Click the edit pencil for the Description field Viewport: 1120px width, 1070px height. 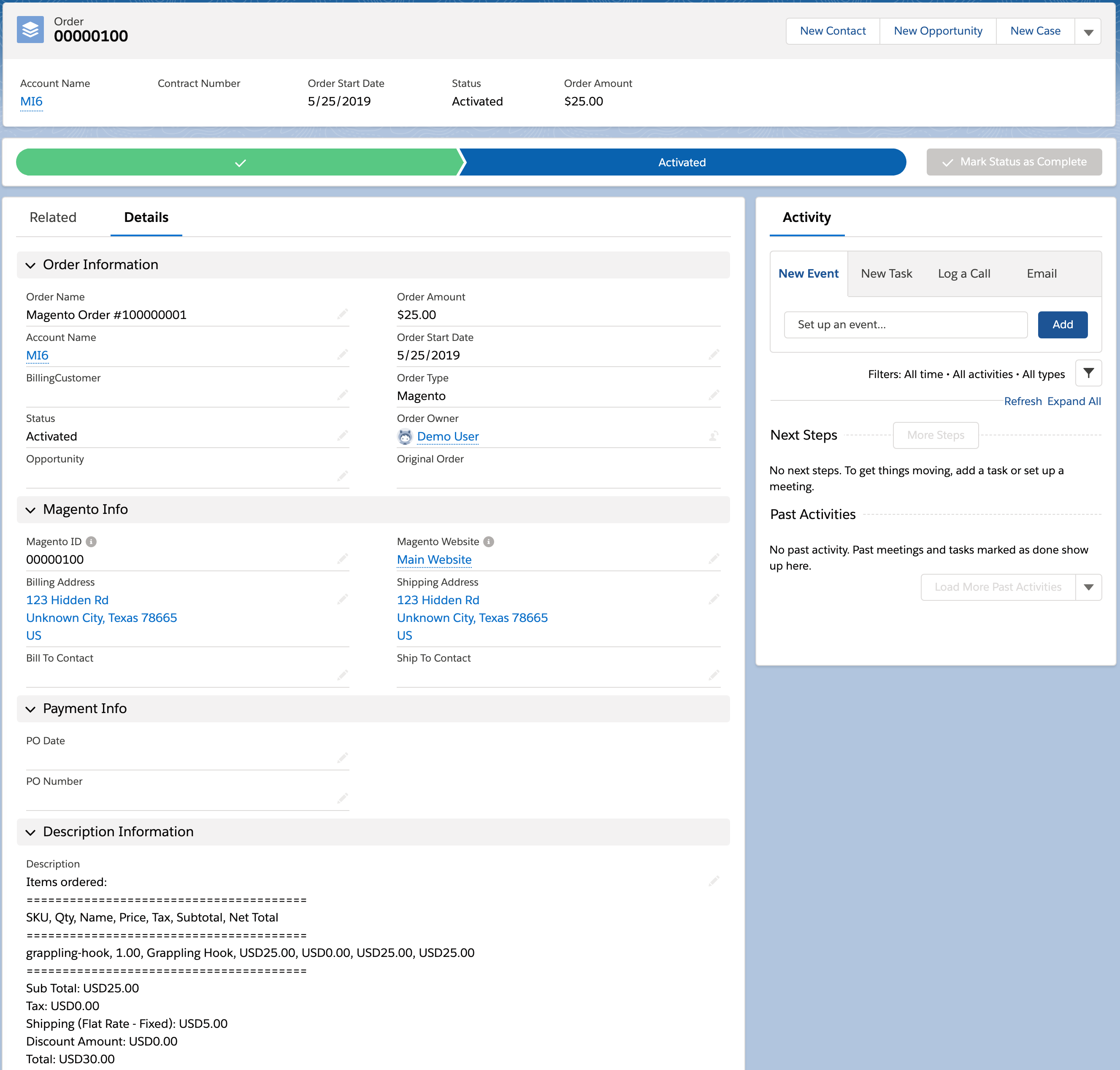[x=713, y=881]
